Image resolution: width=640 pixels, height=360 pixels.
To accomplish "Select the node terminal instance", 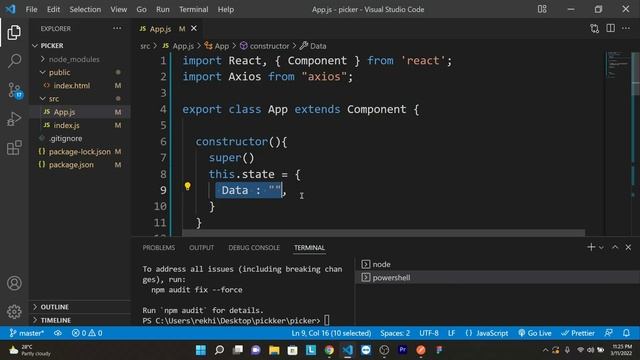I will click(497, 264).
